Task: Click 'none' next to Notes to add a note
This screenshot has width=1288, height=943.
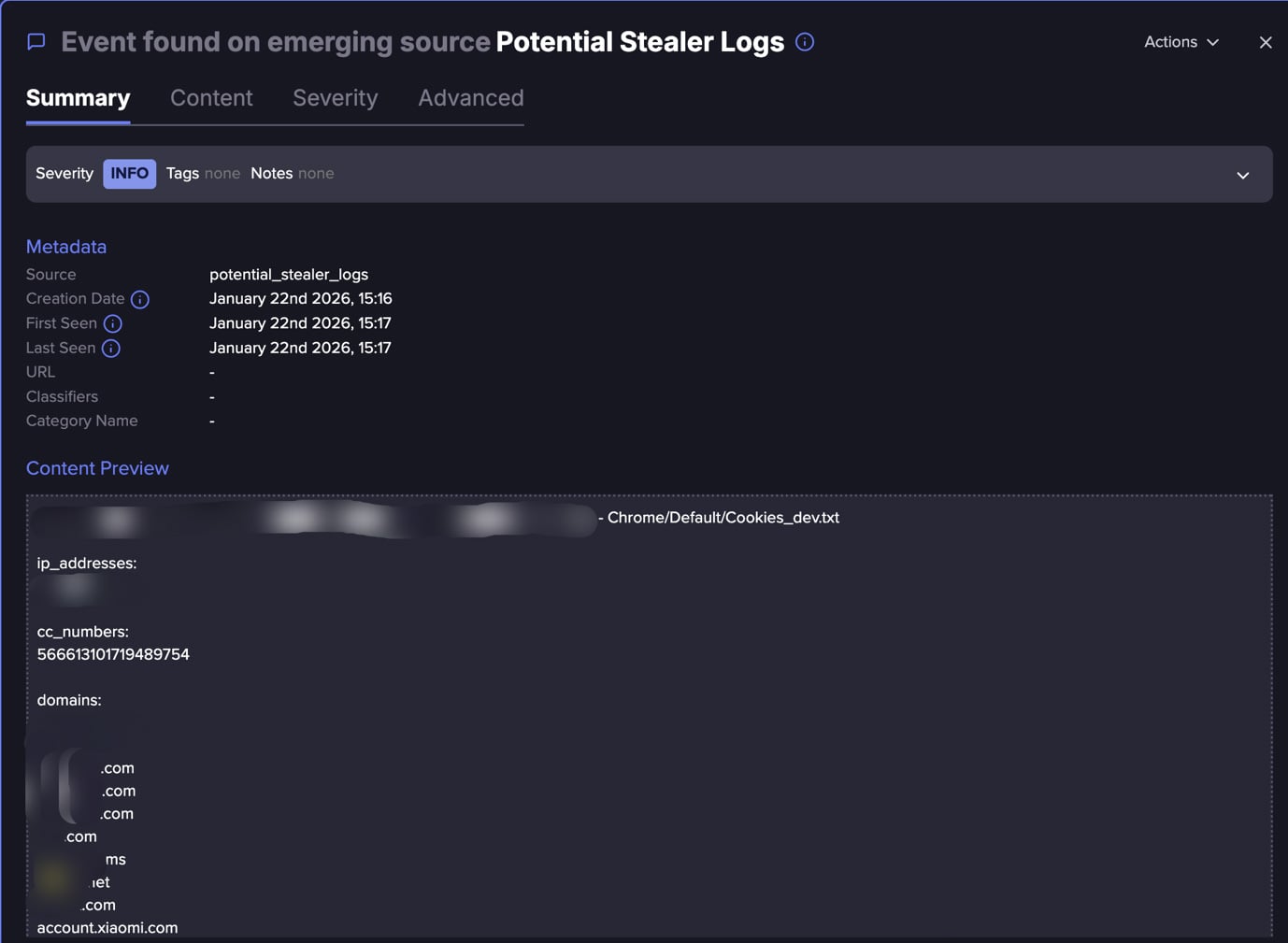Action: [316, 173]
